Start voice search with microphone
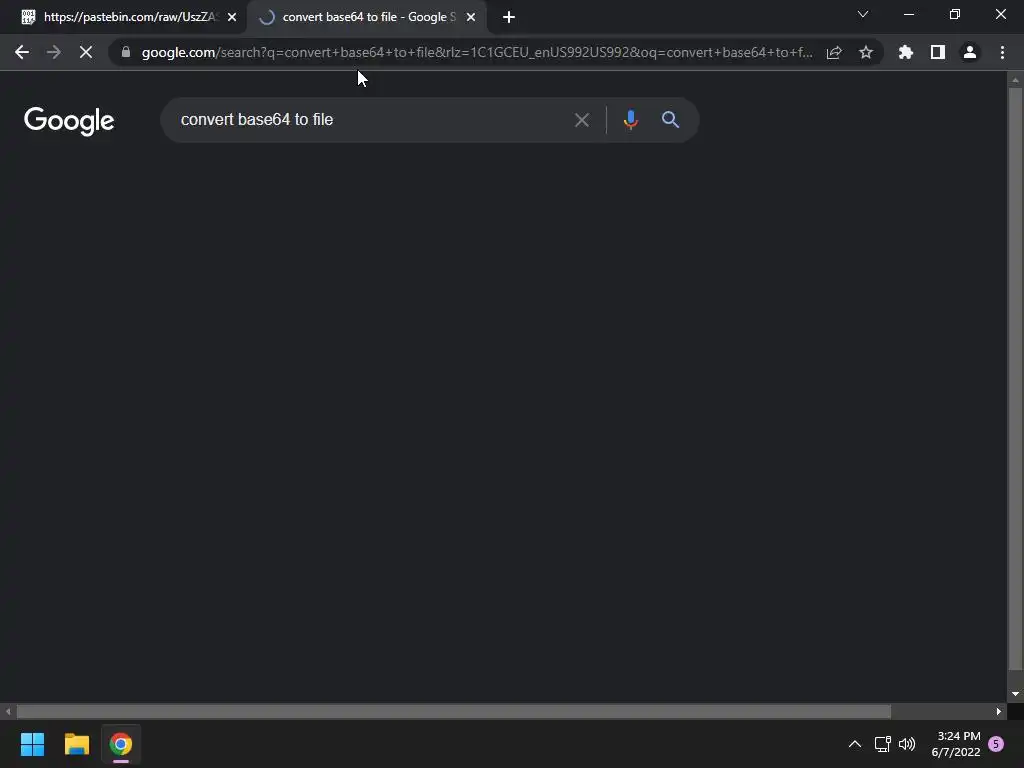 coord(630,120)
